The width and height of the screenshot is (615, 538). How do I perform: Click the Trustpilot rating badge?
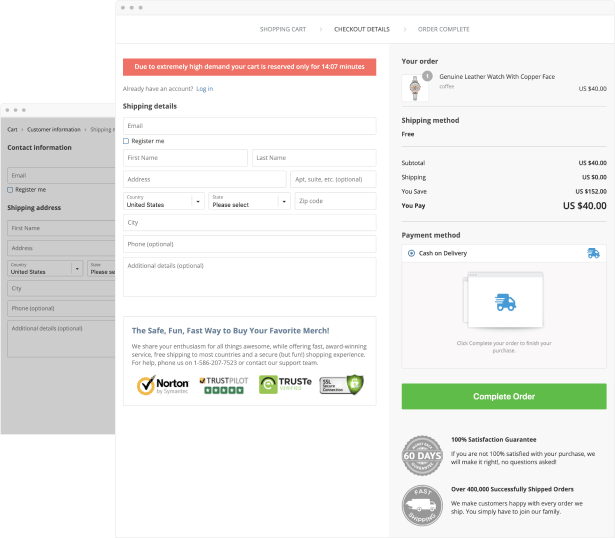222,385
